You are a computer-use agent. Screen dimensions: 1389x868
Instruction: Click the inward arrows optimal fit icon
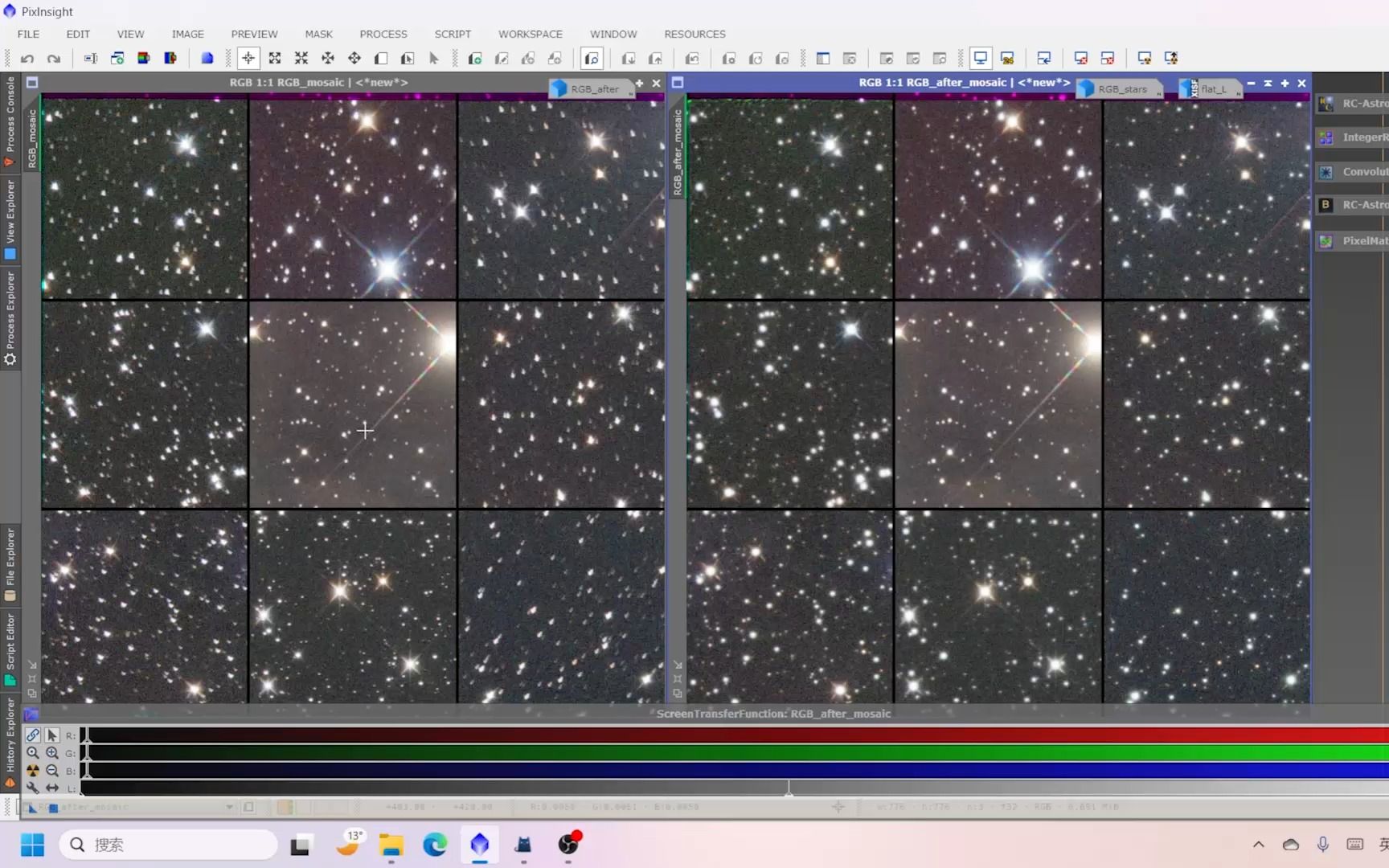click(x=301, y=58)
